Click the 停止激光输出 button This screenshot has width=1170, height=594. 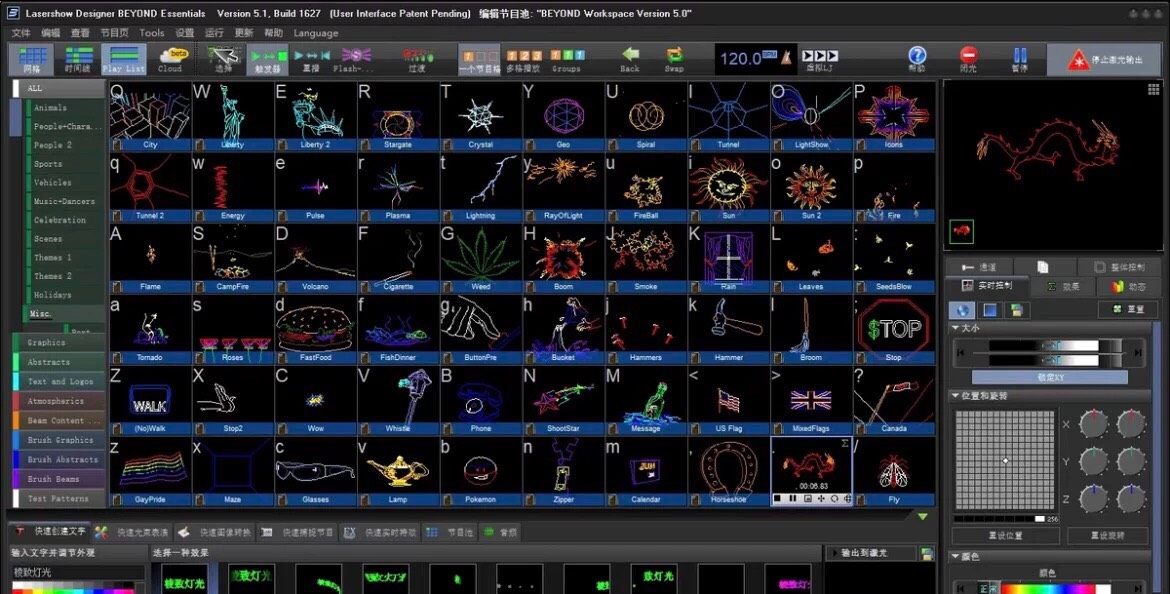click(x=1103, y=60)
